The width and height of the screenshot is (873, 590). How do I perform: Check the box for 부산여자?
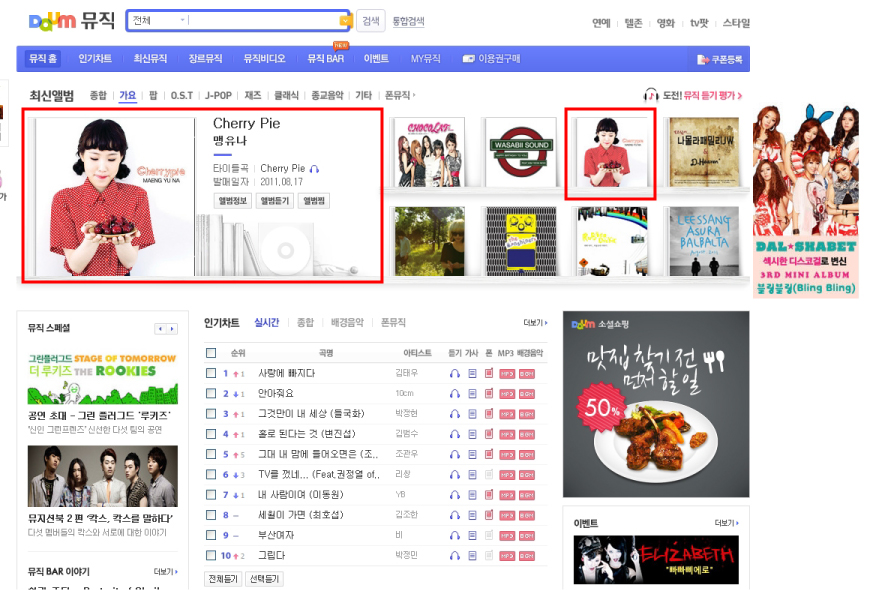pyautogui.click(x=211, y=535)
